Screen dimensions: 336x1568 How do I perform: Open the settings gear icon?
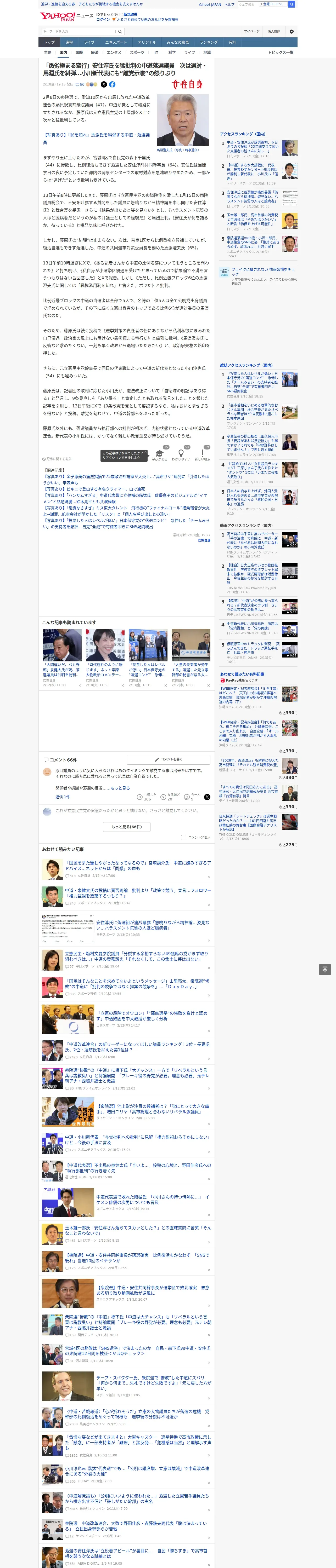click(292, 32)
